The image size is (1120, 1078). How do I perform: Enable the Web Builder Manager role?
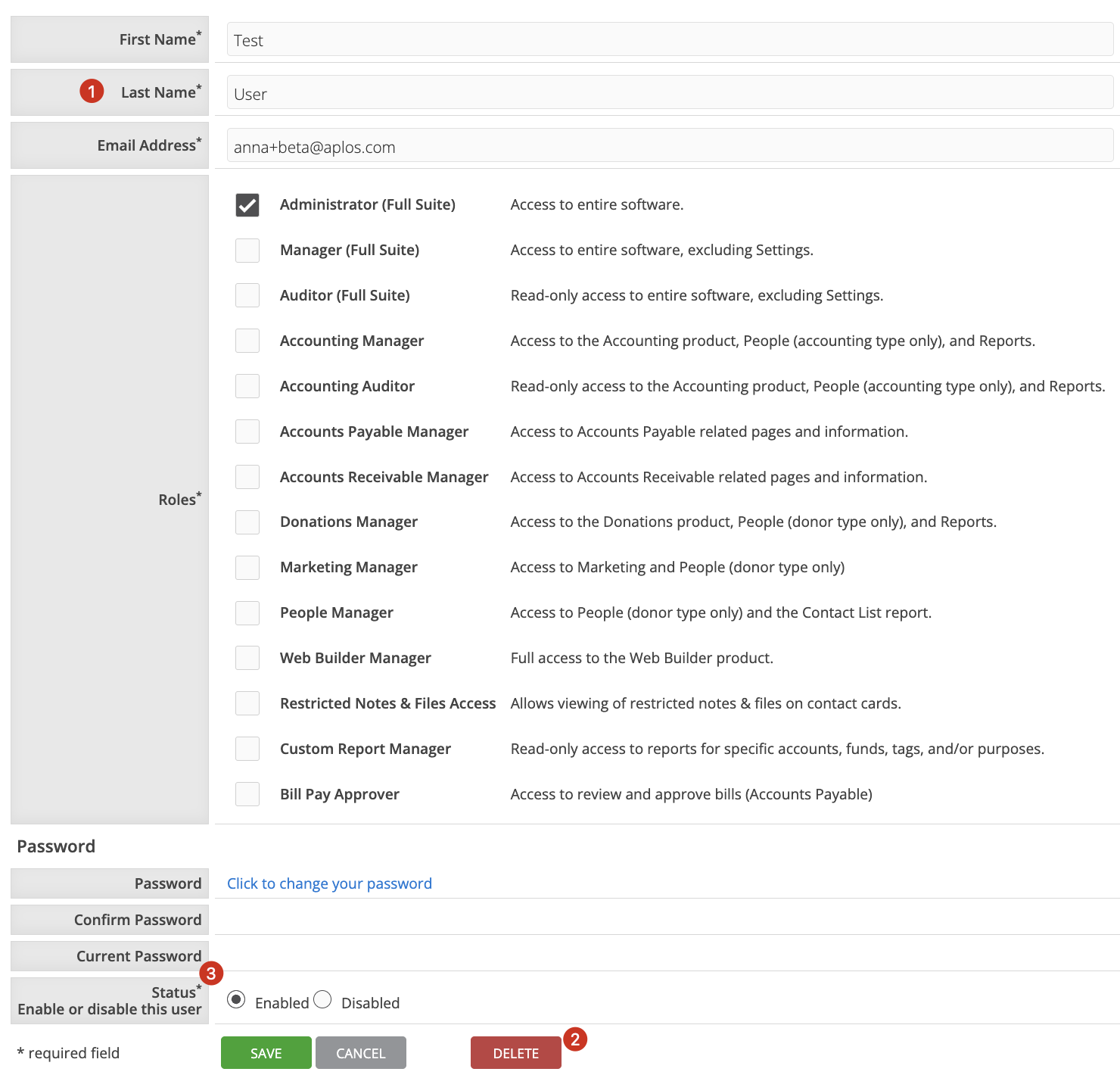coord(247,658)
